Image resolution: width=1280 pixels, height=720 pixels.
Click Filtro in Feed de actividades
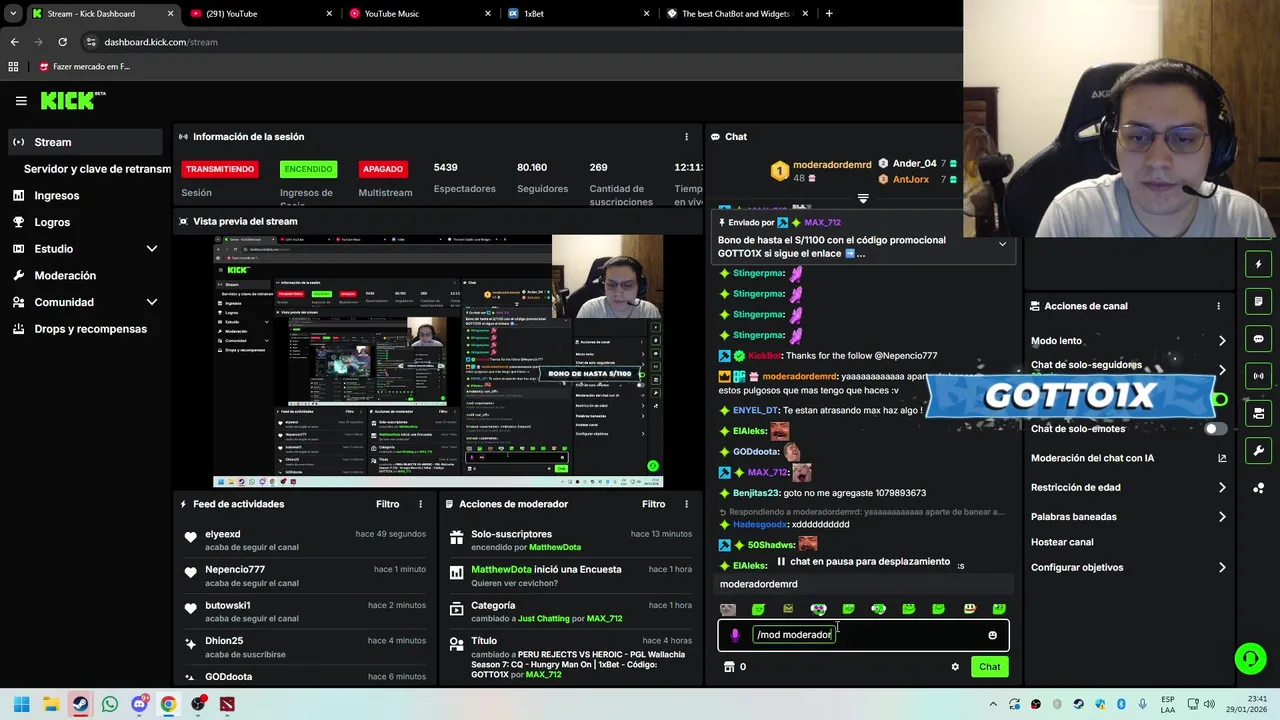pyautogui.click(x=387, y=504)
